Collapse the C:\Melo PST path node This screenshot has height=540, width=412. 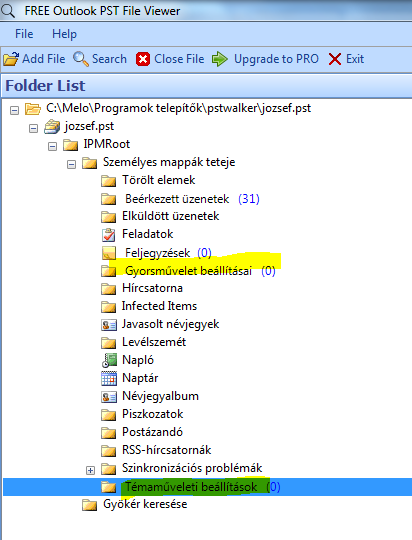coord(14,110)
